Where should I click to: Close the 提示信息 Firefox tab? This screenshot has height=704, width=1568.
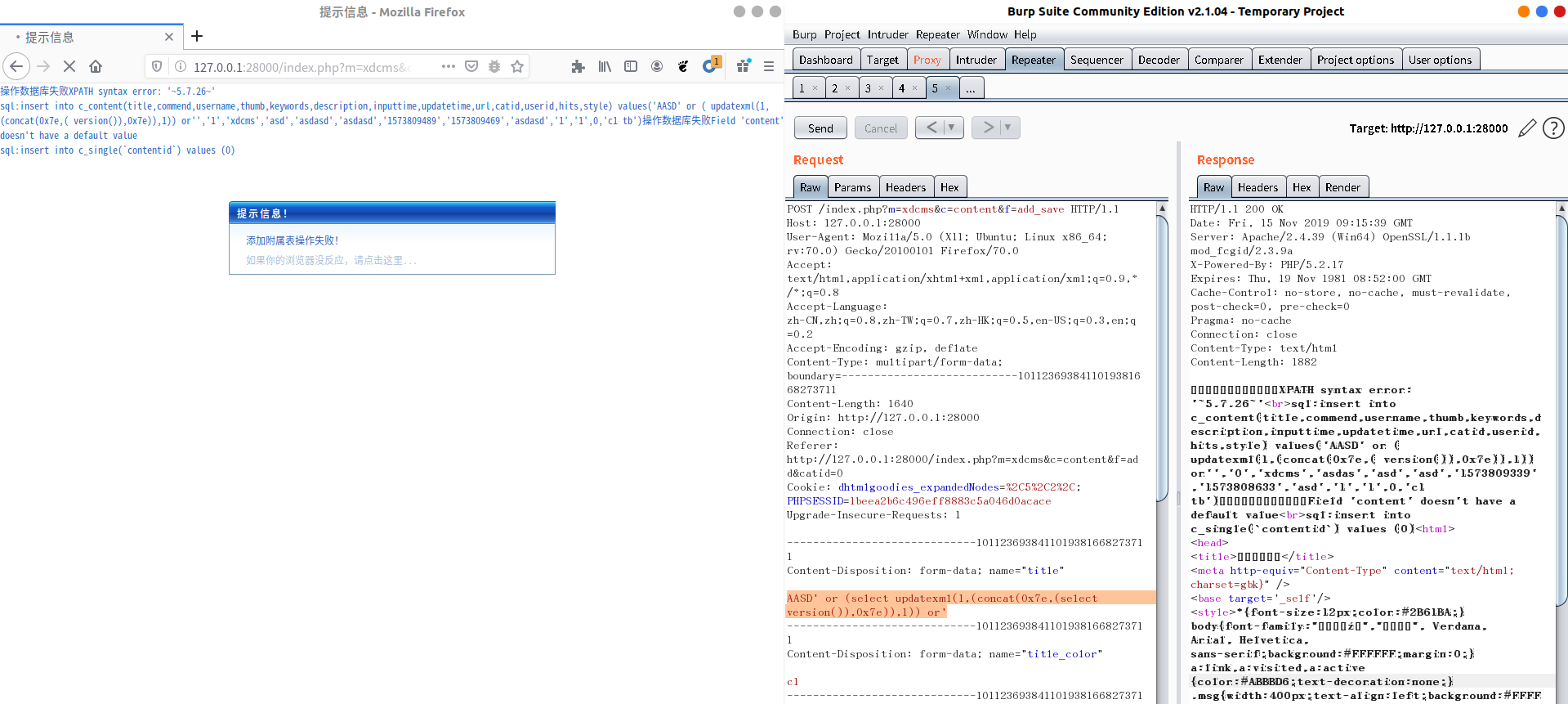[x=169, y=37]
